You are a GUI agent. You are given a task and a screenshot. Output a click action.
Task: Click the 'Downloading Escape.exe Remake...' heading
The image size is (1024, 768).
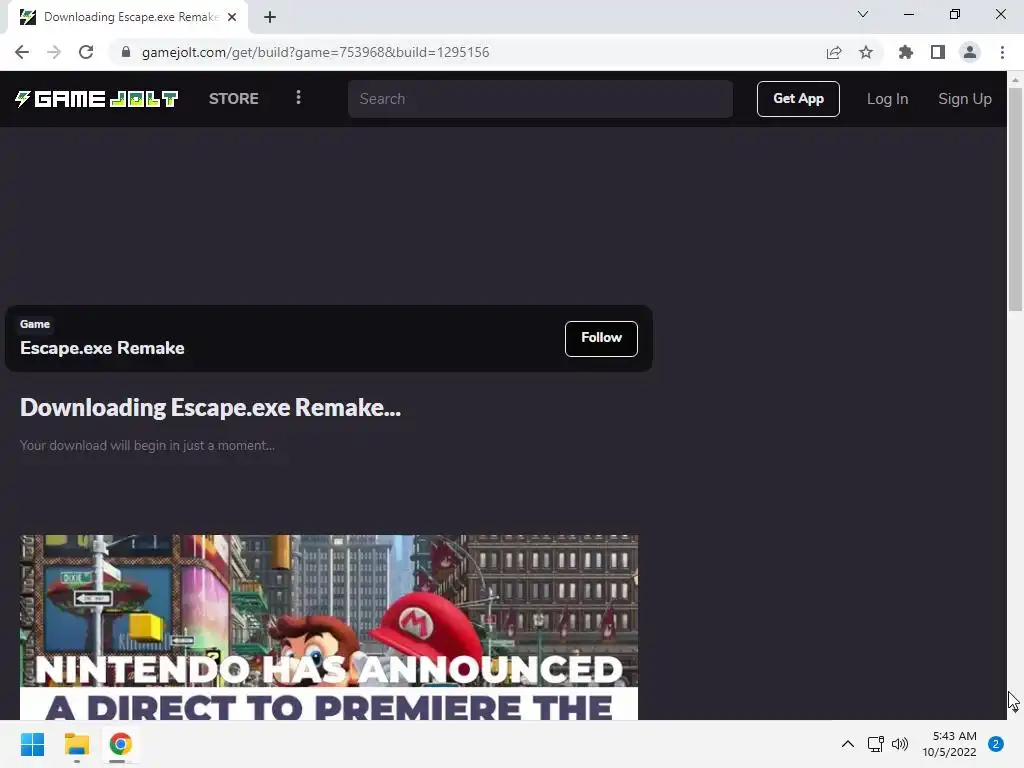pyautogui.click(x=210, y=408)
